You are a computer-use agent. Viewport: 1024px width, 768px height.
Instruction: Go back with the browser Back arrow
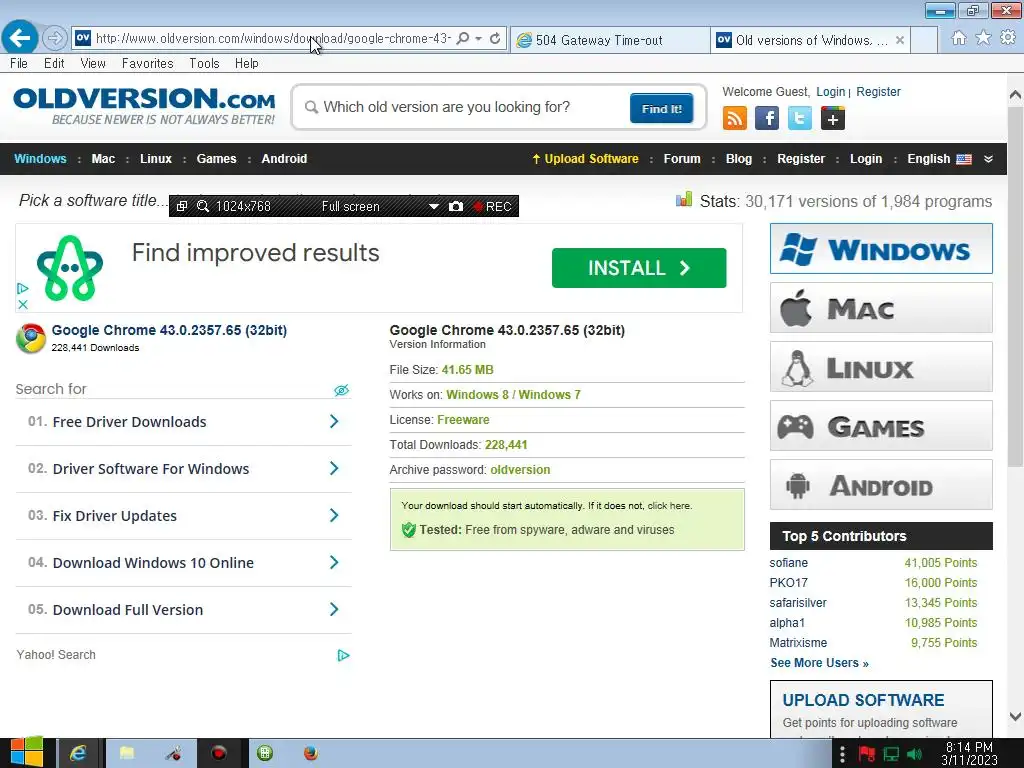[x=20, y=37]
